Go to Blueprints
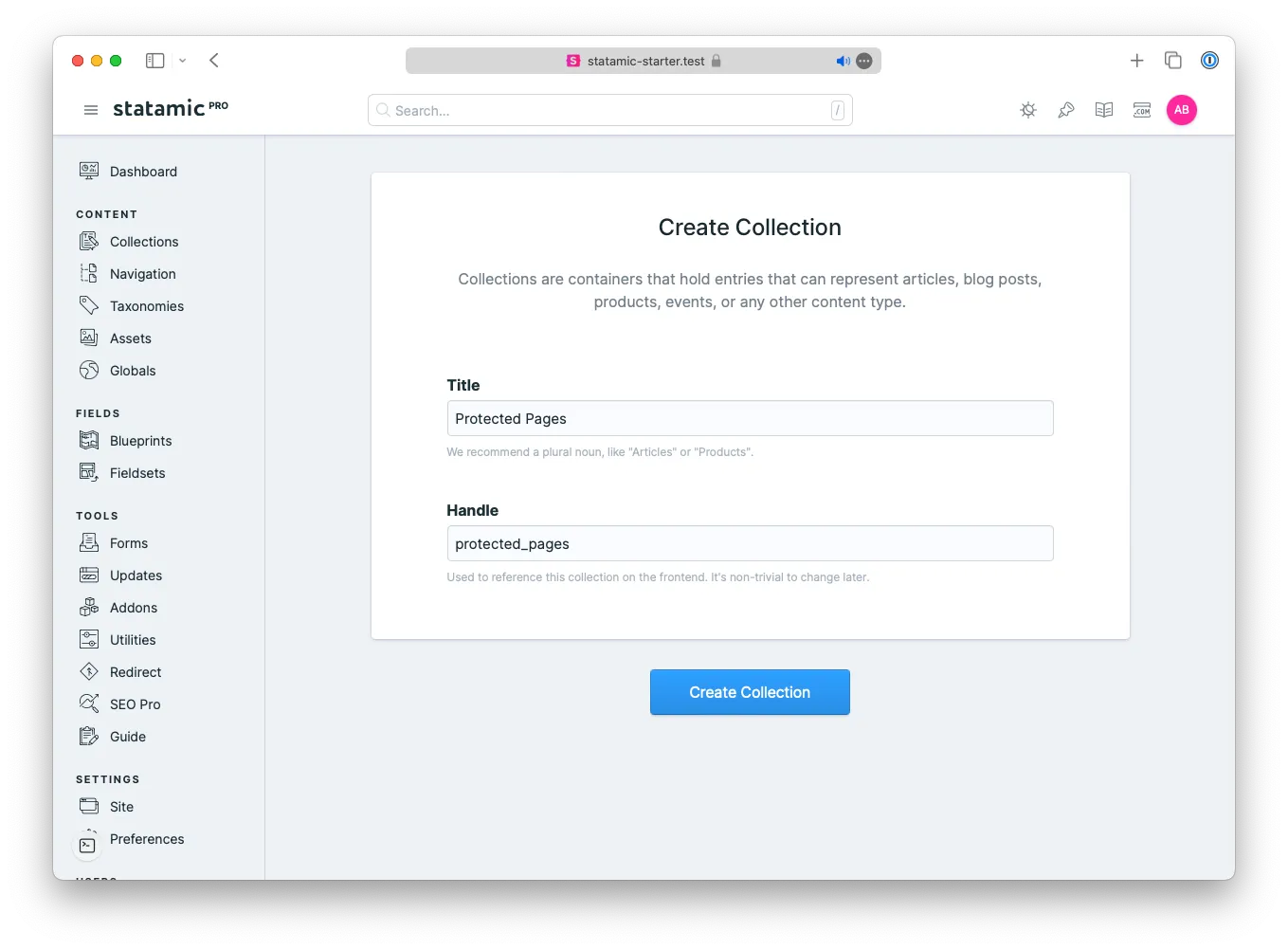The width and height of the screenshot is (1288, 950). pos(141,441)
